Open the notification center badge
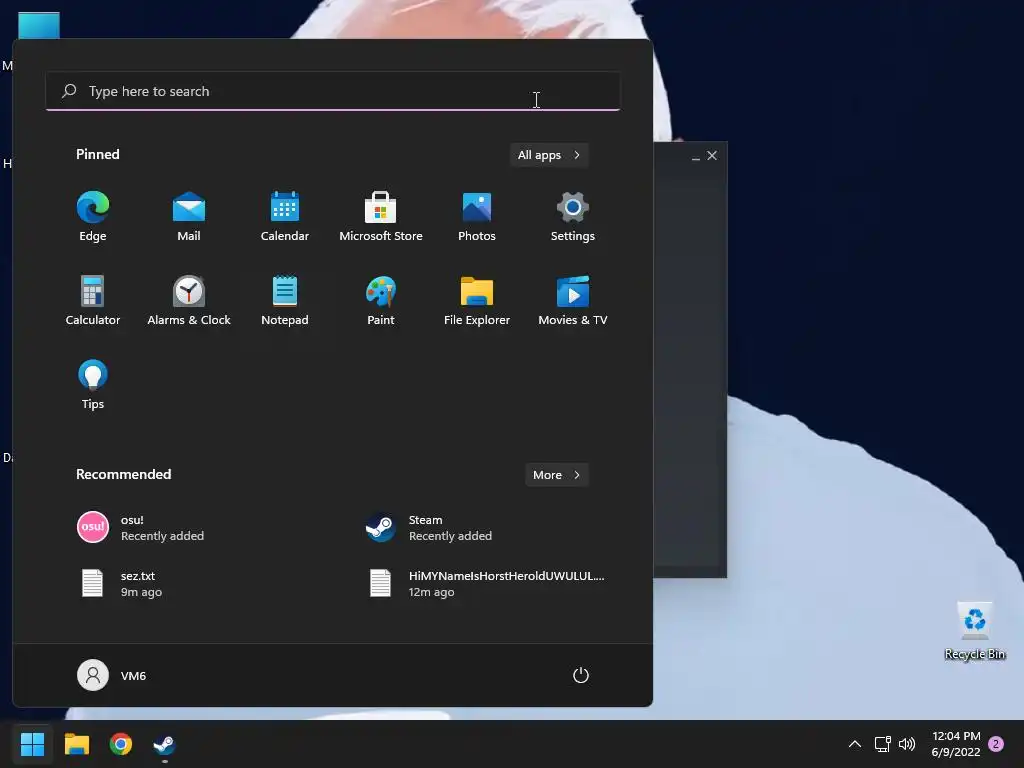Screen dimensions: 1024x768 (996, 744)
